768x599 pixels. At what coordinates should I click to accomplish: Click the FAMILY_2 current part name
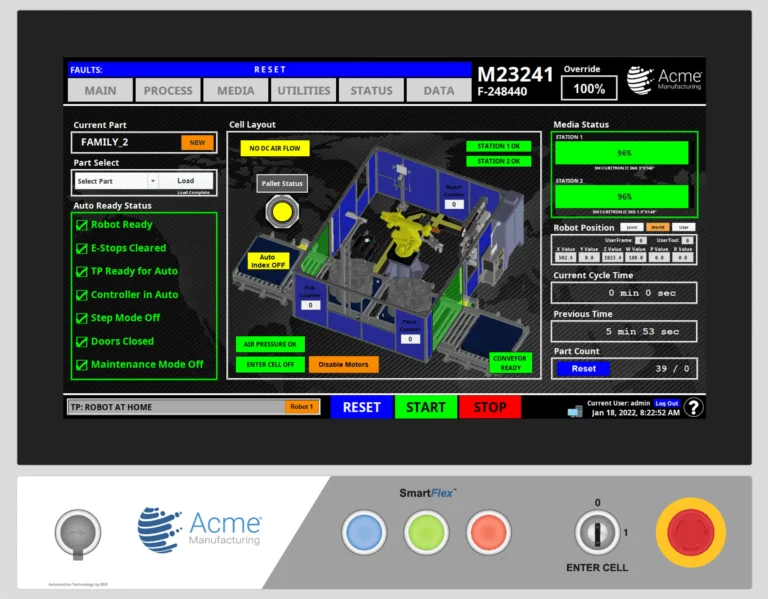104,142
